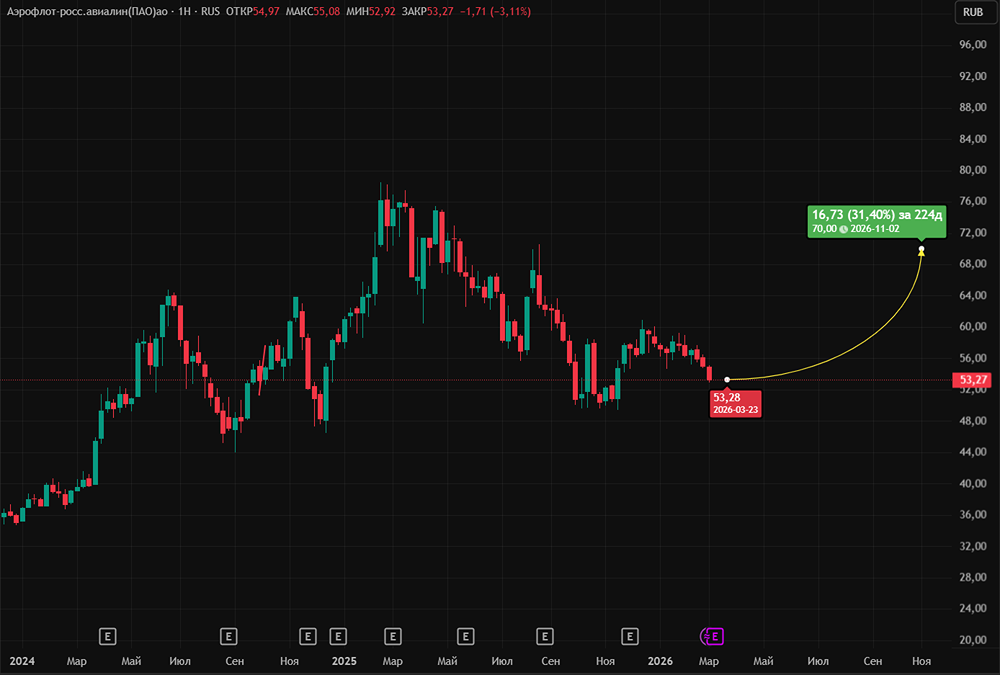Open the earnings E marker above Сен 2024
The image size is (1000, 675).
228,636
